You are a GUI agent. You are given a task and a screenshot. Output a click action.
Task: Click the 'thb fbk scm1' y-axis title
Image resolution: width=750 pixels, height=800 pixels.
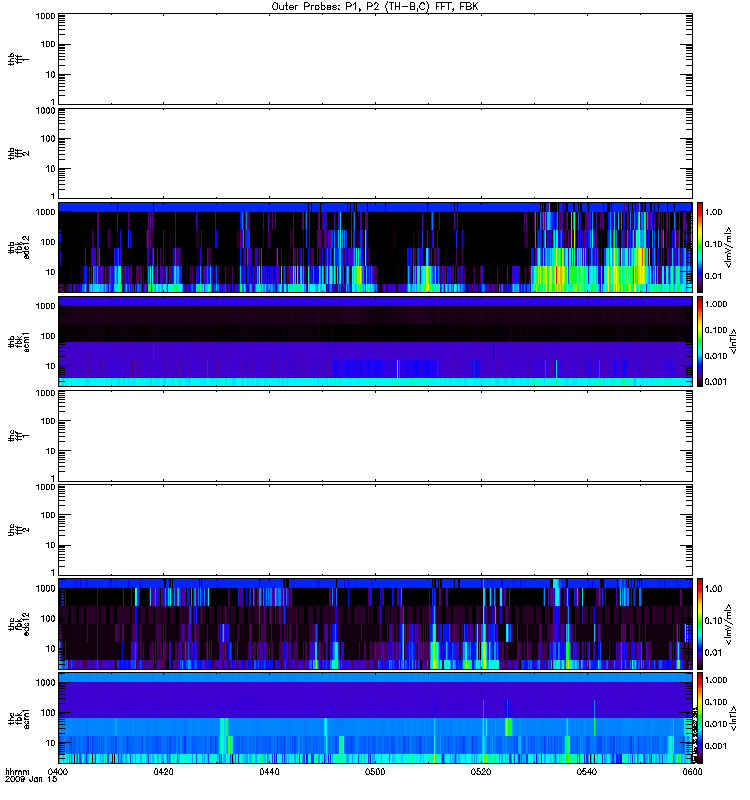click(x=18, y=341)
